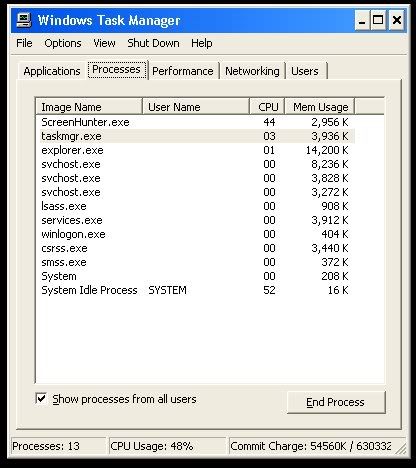
Task: Select the winlogon.exe process row
Action: click(x=197, y=234)
